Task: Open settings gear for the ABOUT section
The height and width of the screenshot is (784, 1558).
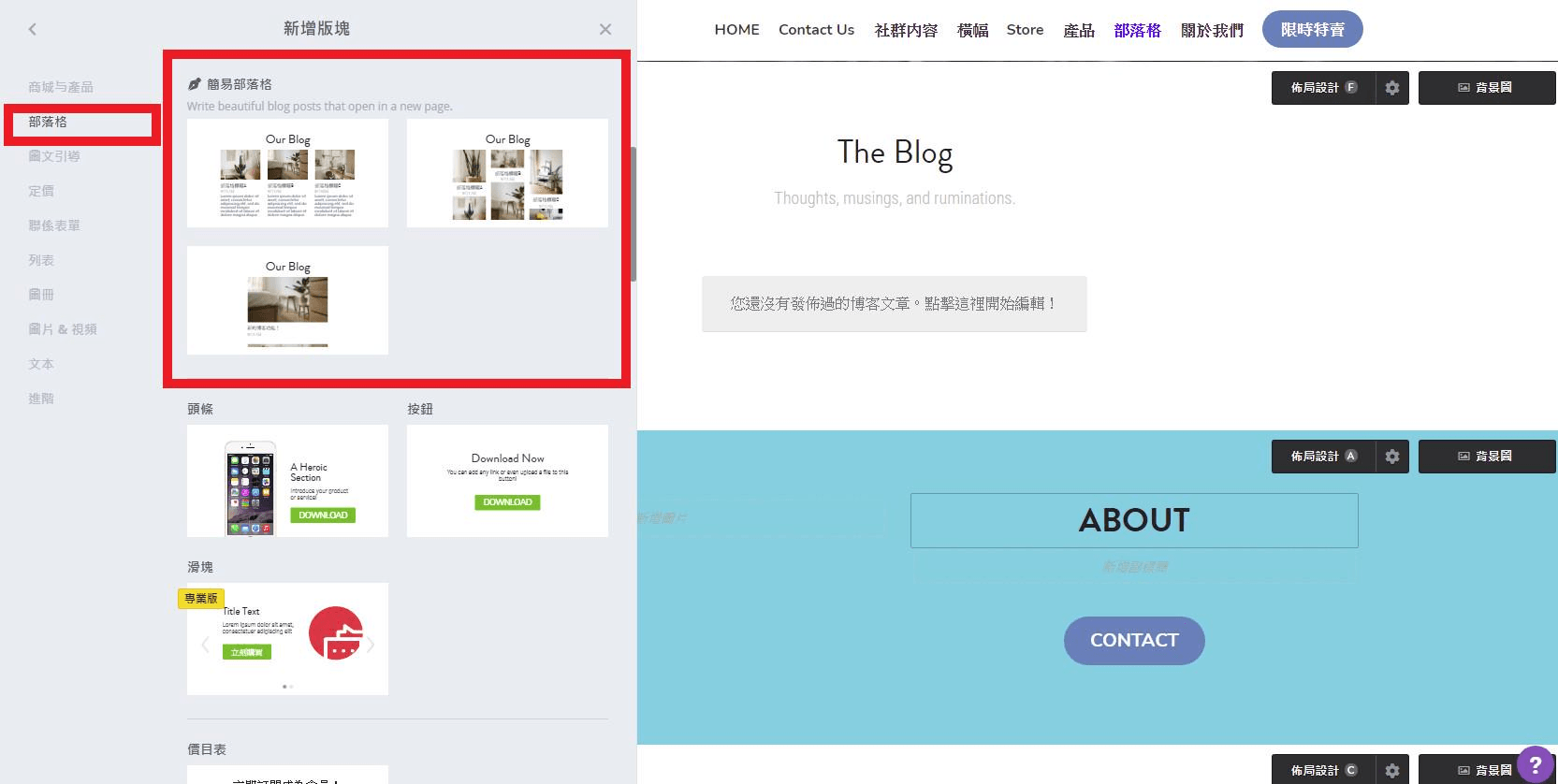Action: (x=1391, y=457)
